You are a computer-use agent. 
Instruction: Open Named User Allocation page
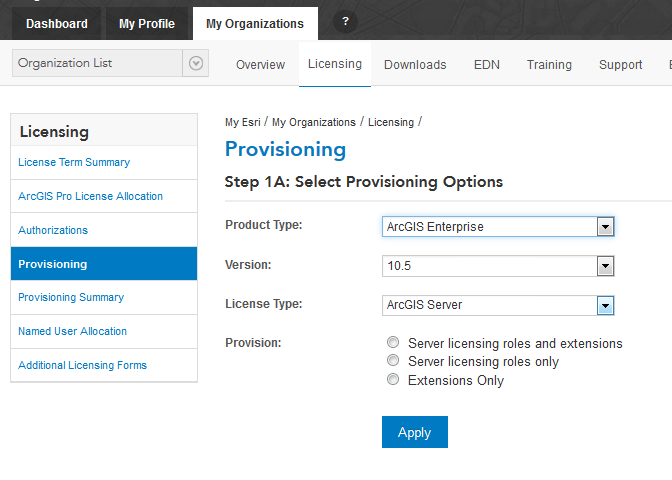72,331
